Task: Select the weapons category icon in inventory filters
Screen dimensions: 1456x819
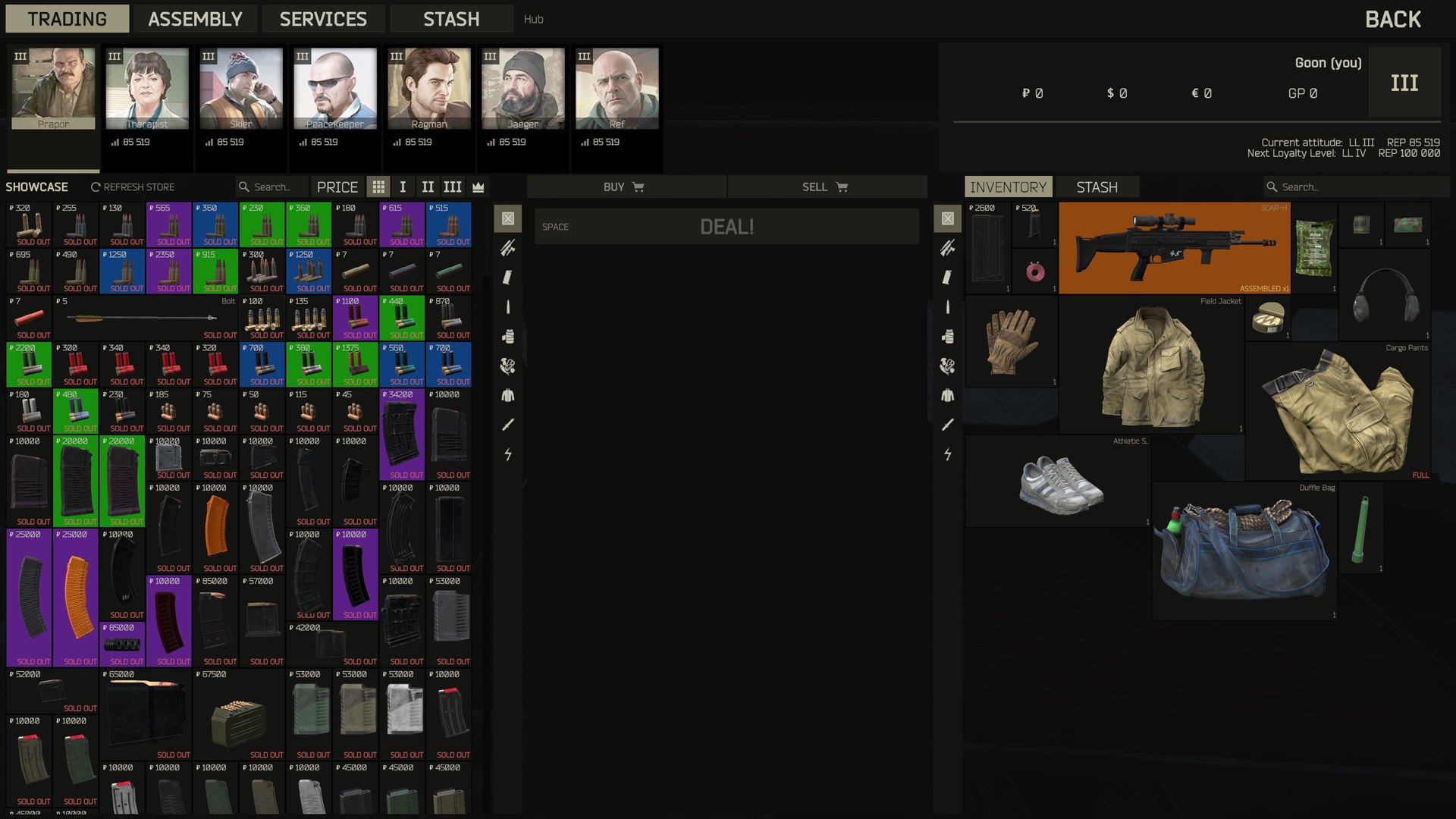Action: pos(948,248)
